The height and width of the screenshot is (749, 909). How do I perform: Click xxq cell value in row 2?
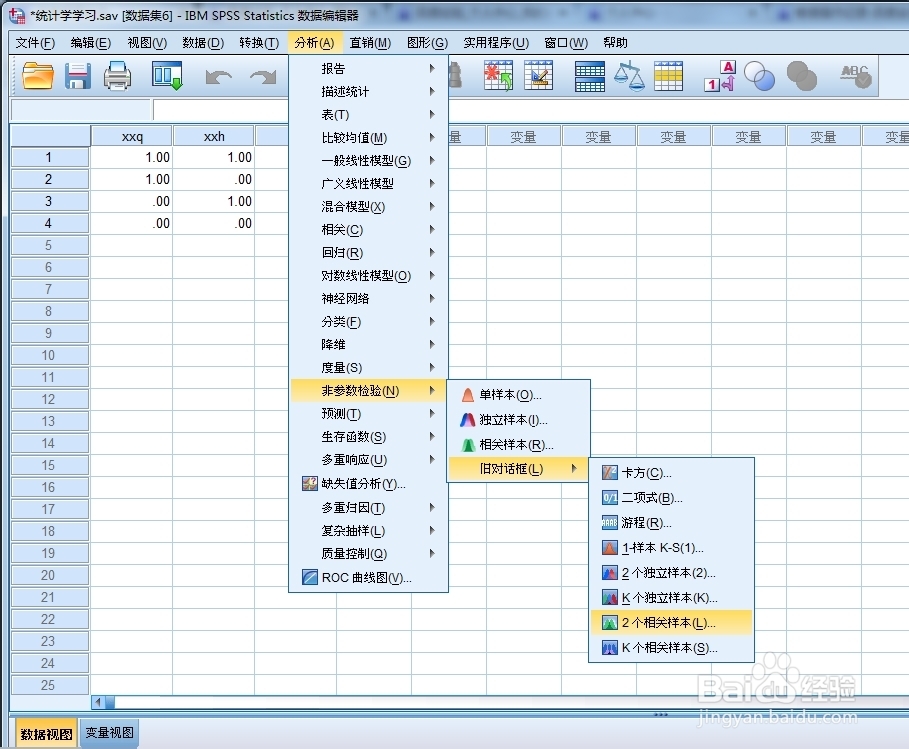[132, 179]
